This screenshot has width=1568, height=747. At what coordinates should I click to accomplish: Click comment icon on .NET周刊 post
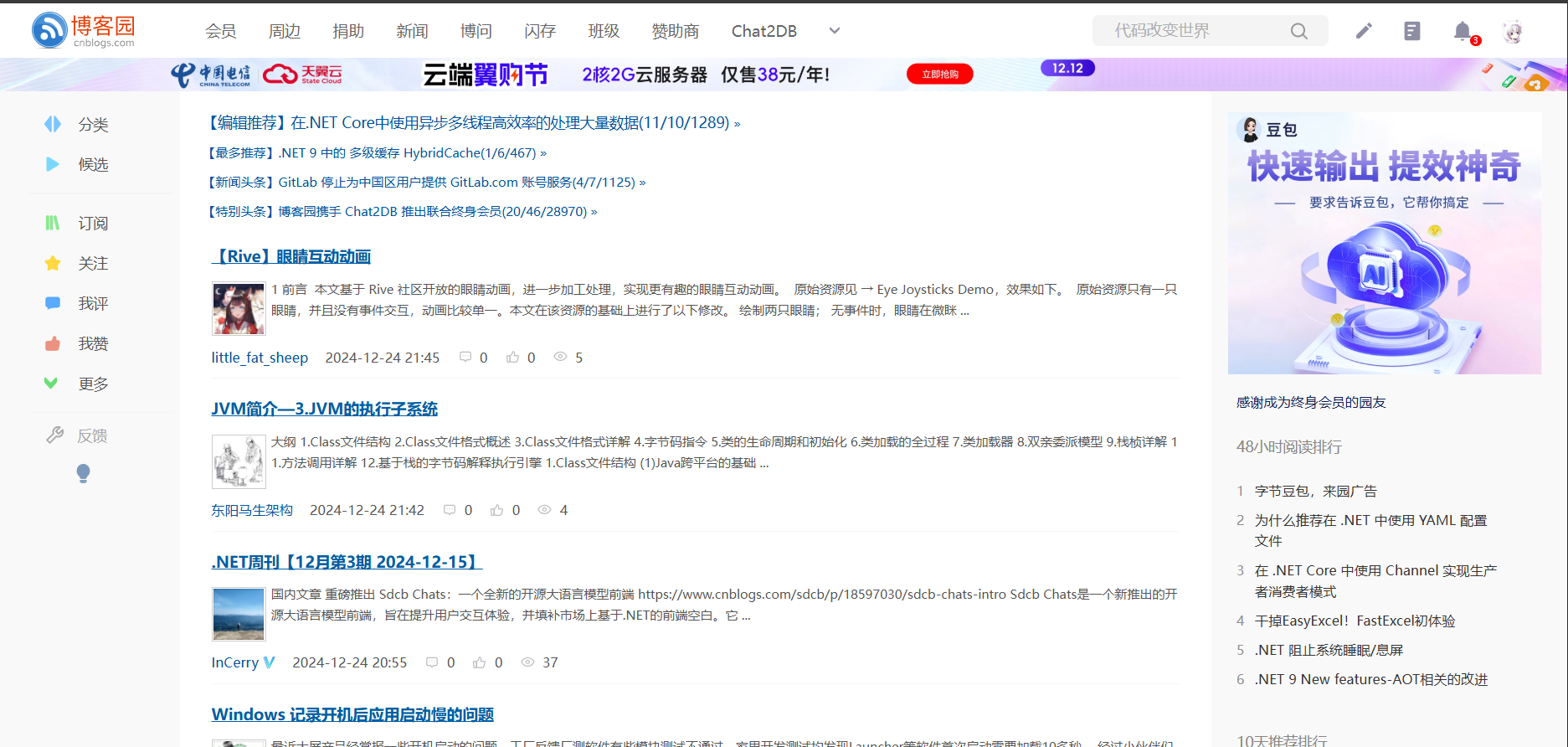click(432, 662)
